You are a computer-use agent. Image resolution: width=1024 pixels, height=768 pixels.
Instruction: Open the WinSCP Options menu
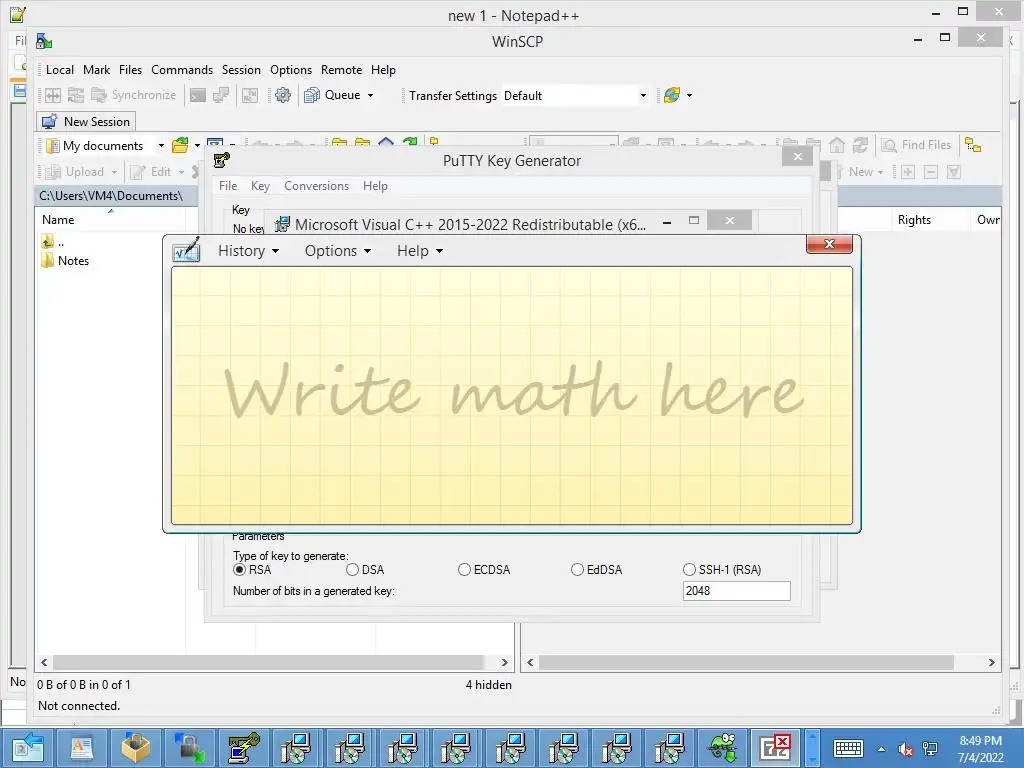pyautogui.click(x=291, y=70)
